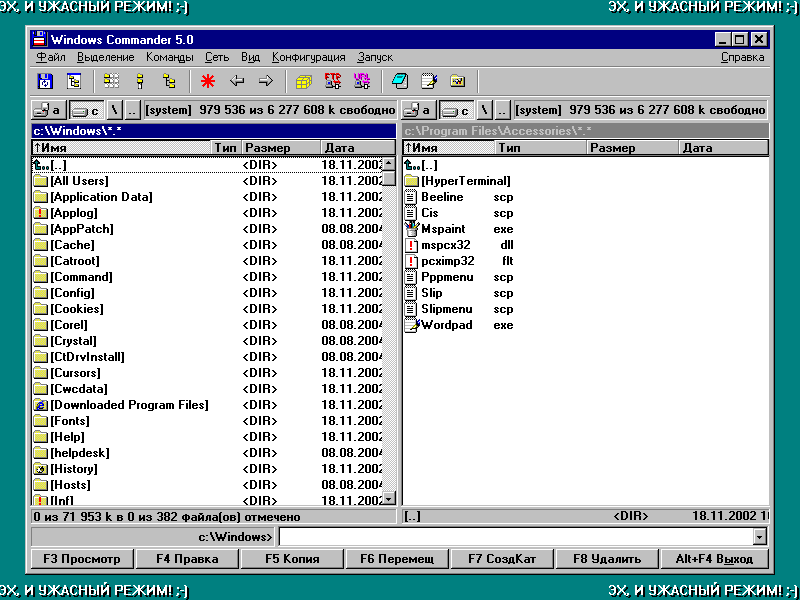The image size is (800, 600).
Task: Go forward with right arrow icon
Action: point(266,81)
